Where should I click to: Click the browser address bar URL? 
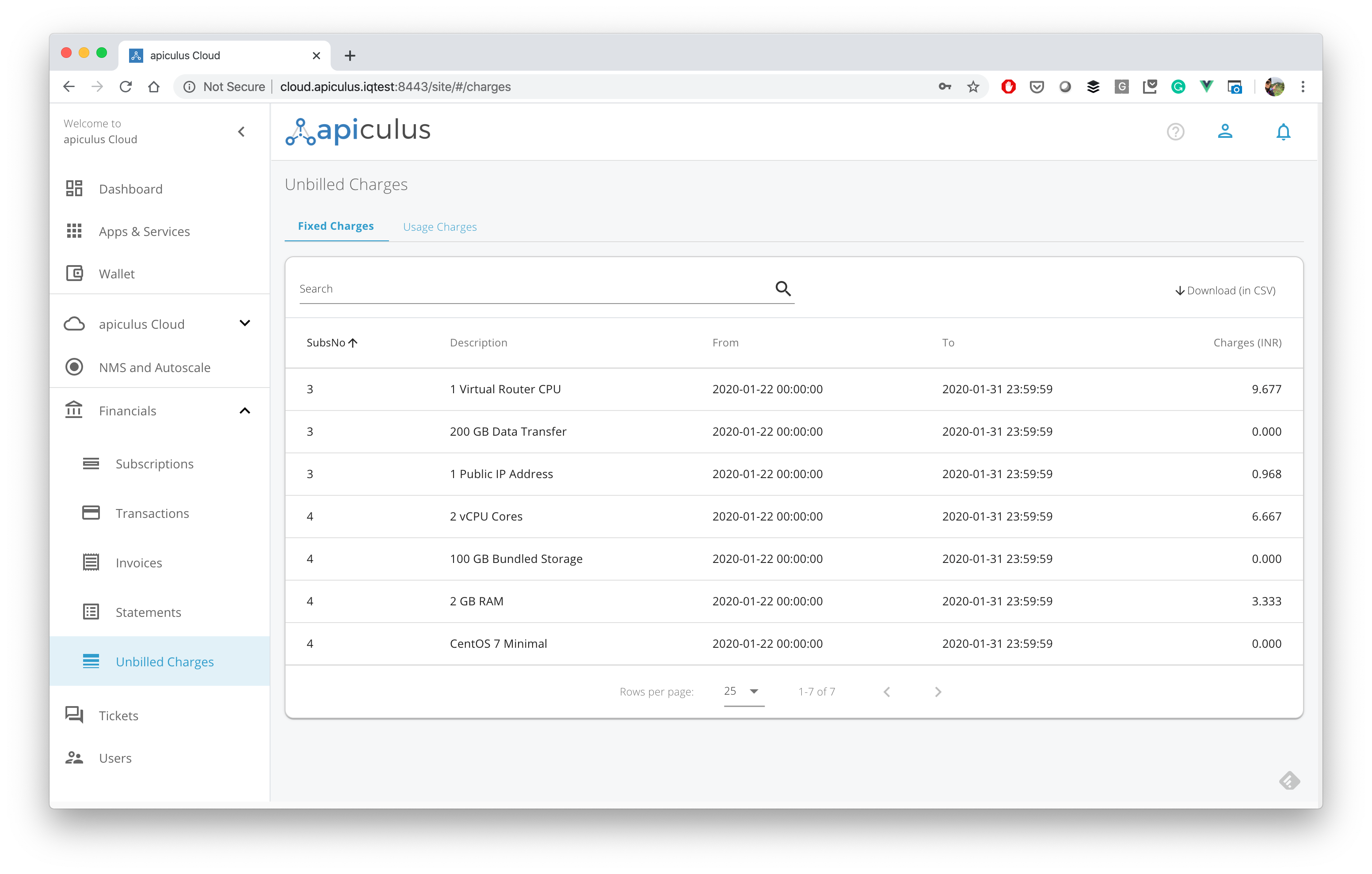396,87
